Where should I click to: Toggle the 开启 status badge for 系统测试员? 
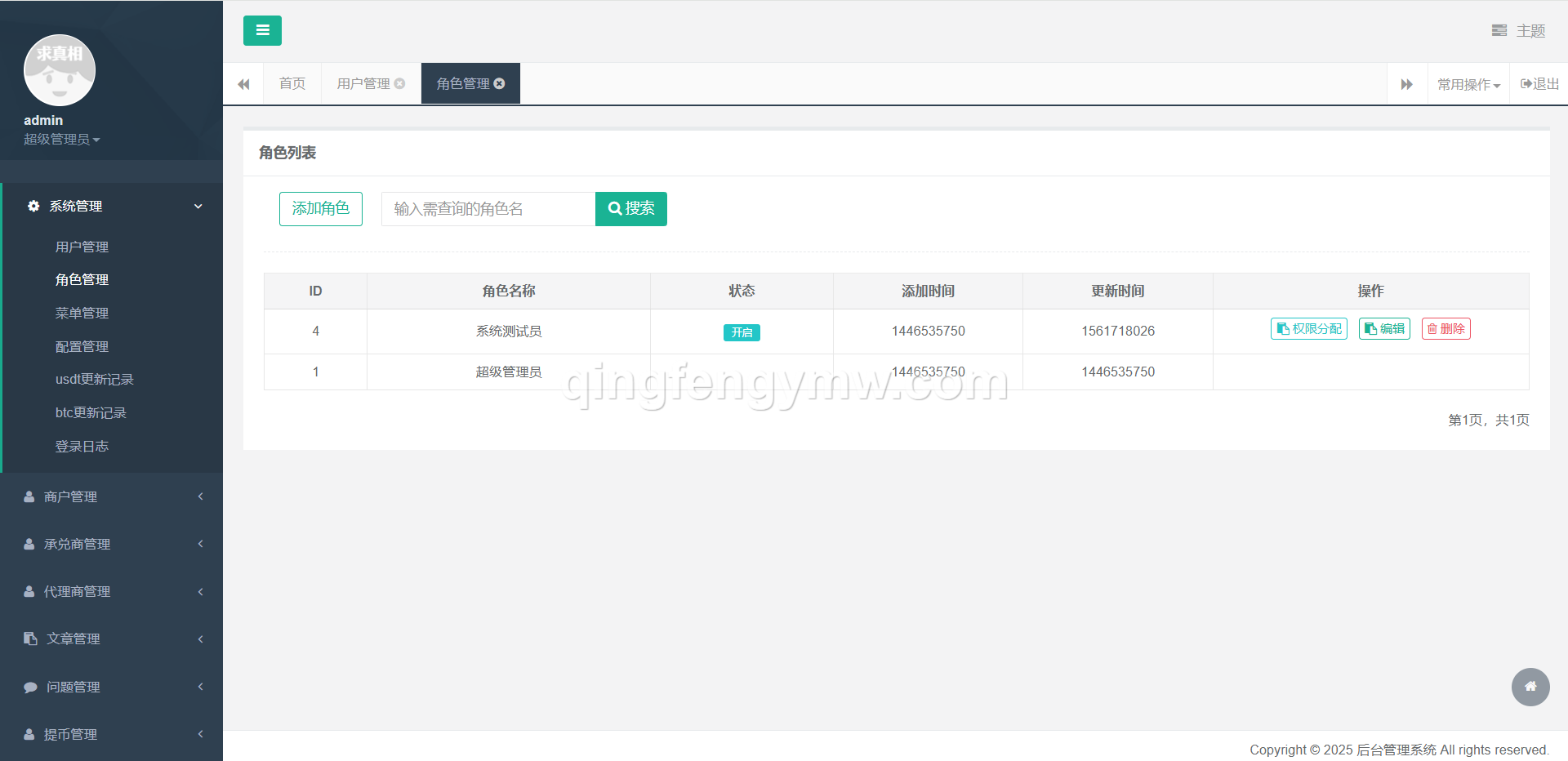coord(742,332)
